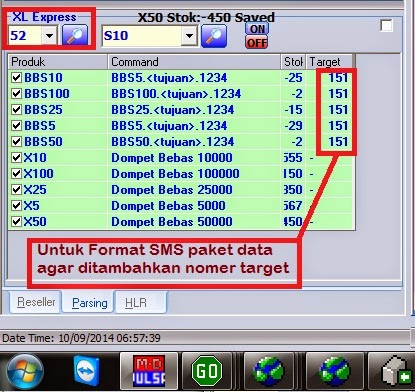Select command BBS25.<tujuan>.1234

pyautogui.click(x=173, y=110)
